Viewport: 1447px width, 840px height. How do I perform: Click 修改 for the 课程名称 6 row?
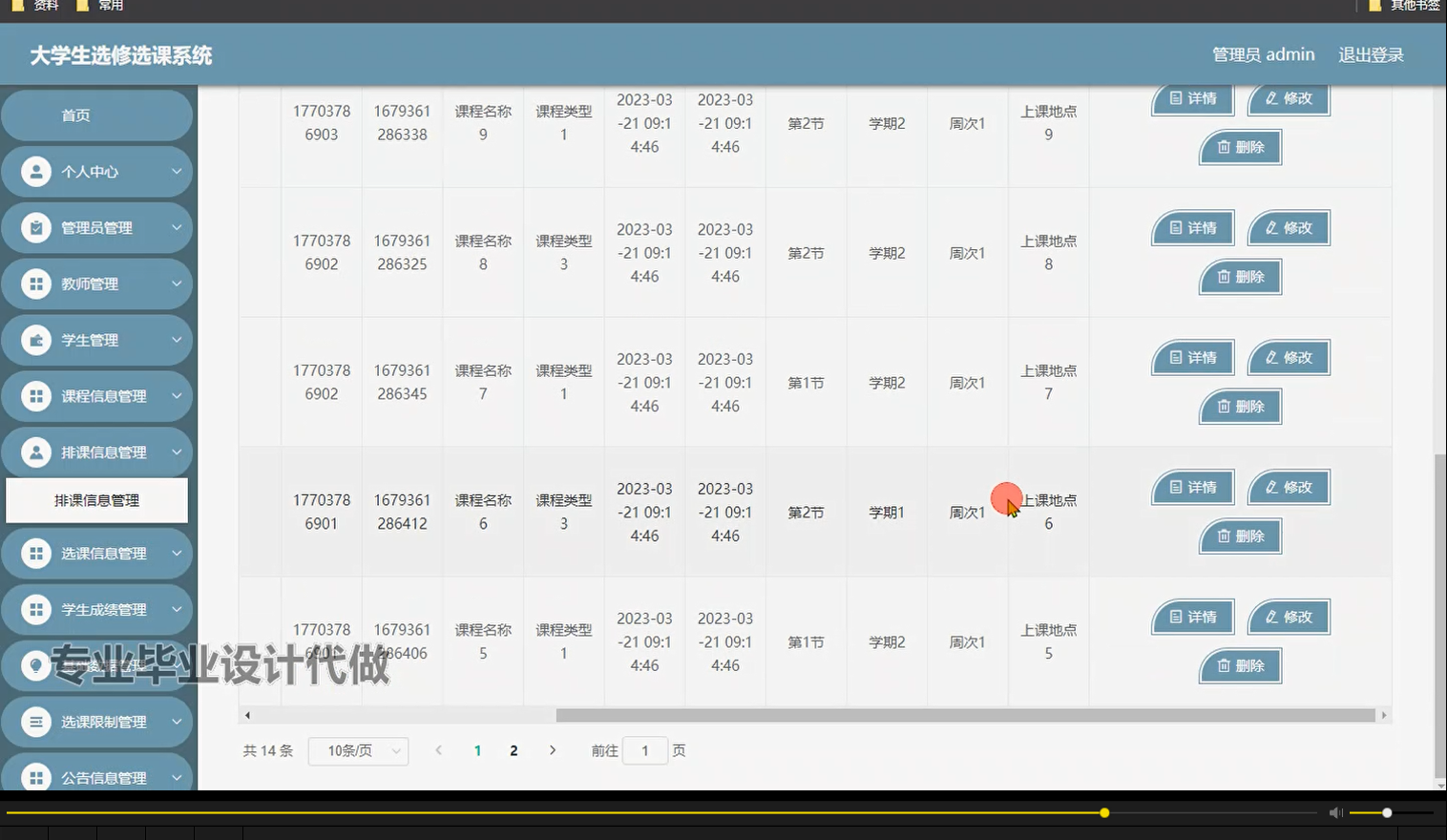click(x=1289, y=488)
